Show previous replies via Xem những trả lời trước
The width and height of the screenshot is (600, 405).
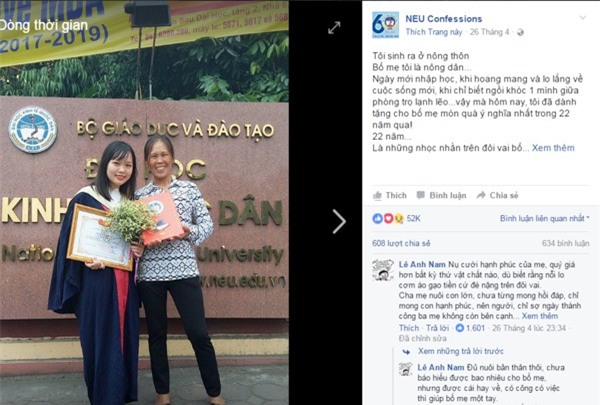coord(460,351)
